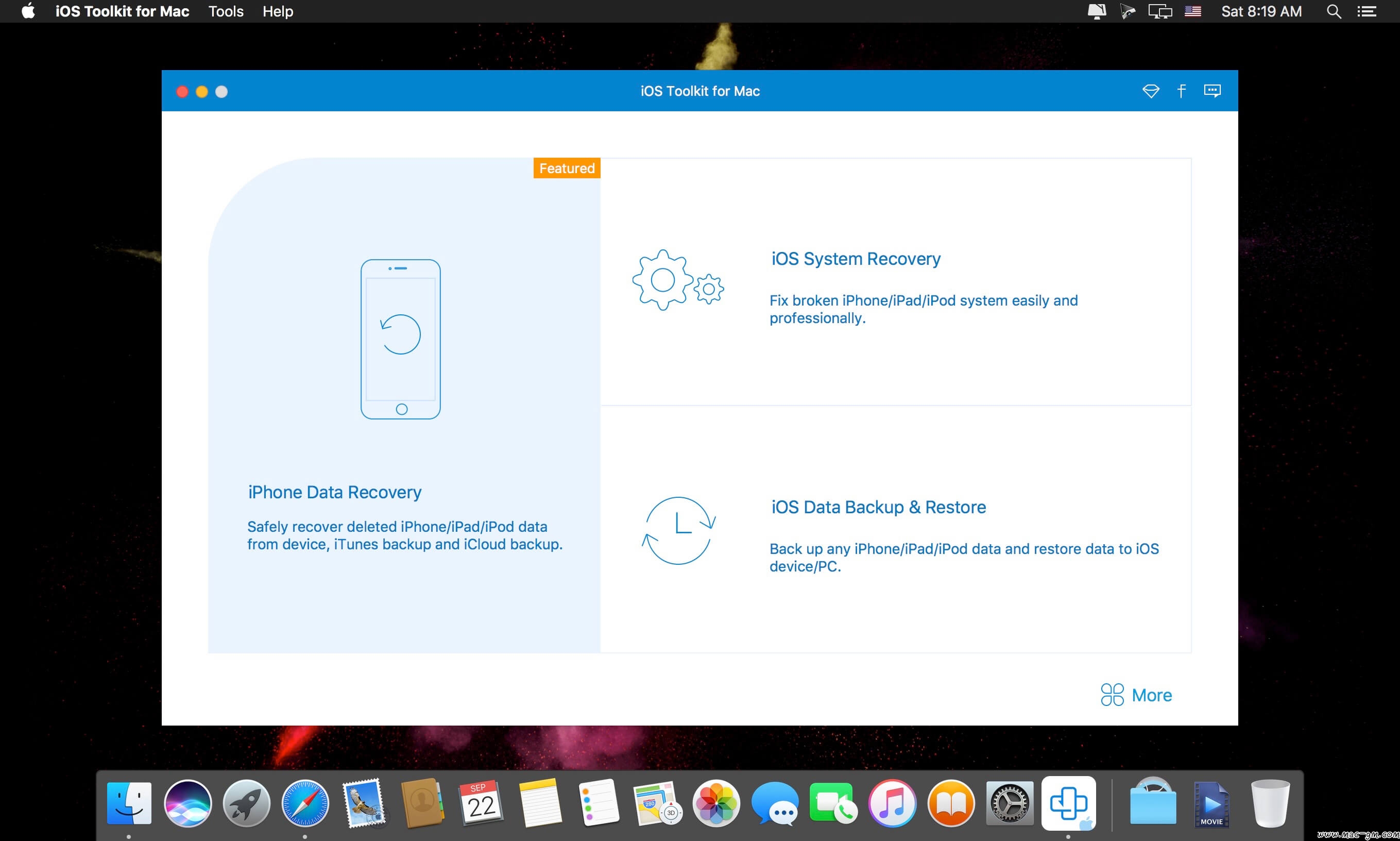This screenshot has height=841, width=1400.
Task: Click the four-circle More icon
Action: pos(1112,694)
